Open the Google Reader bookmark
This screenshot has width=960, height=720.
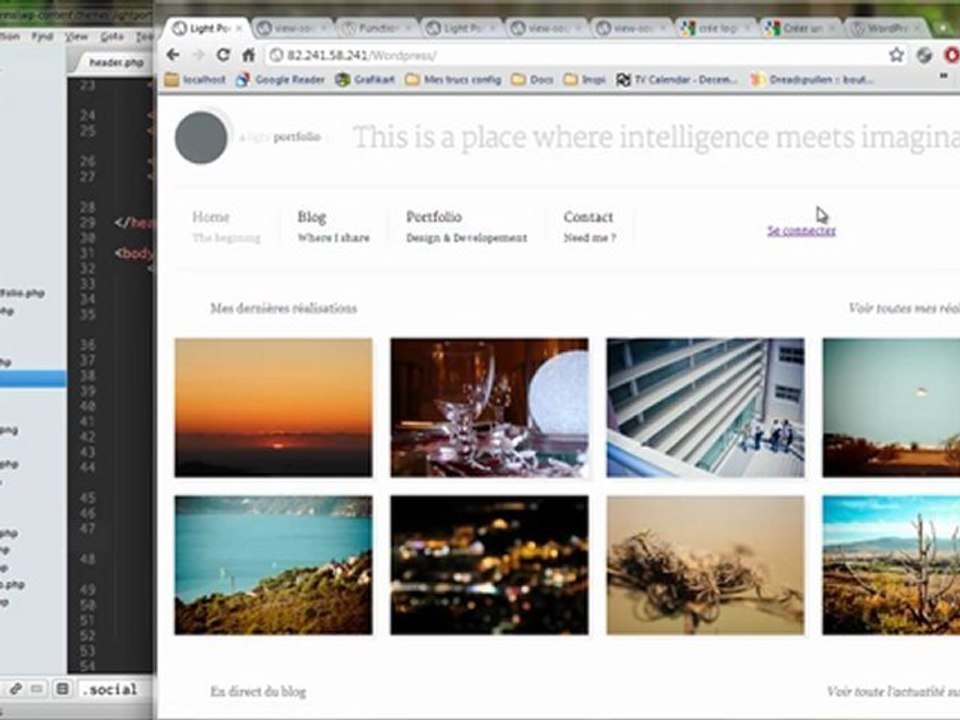[x=280, y=80]
